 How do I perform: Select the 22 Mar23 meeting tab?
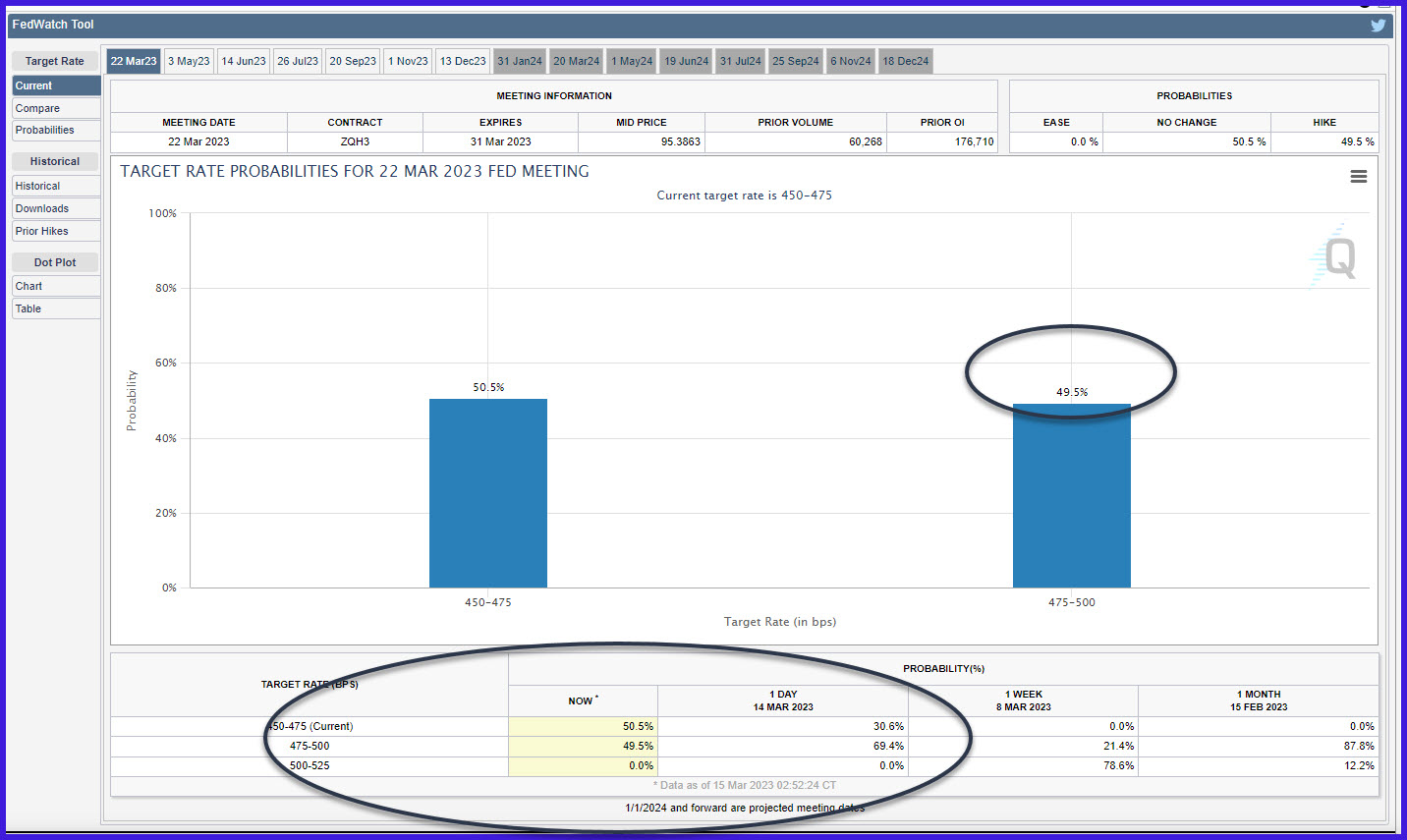click(x=134, y=61)
